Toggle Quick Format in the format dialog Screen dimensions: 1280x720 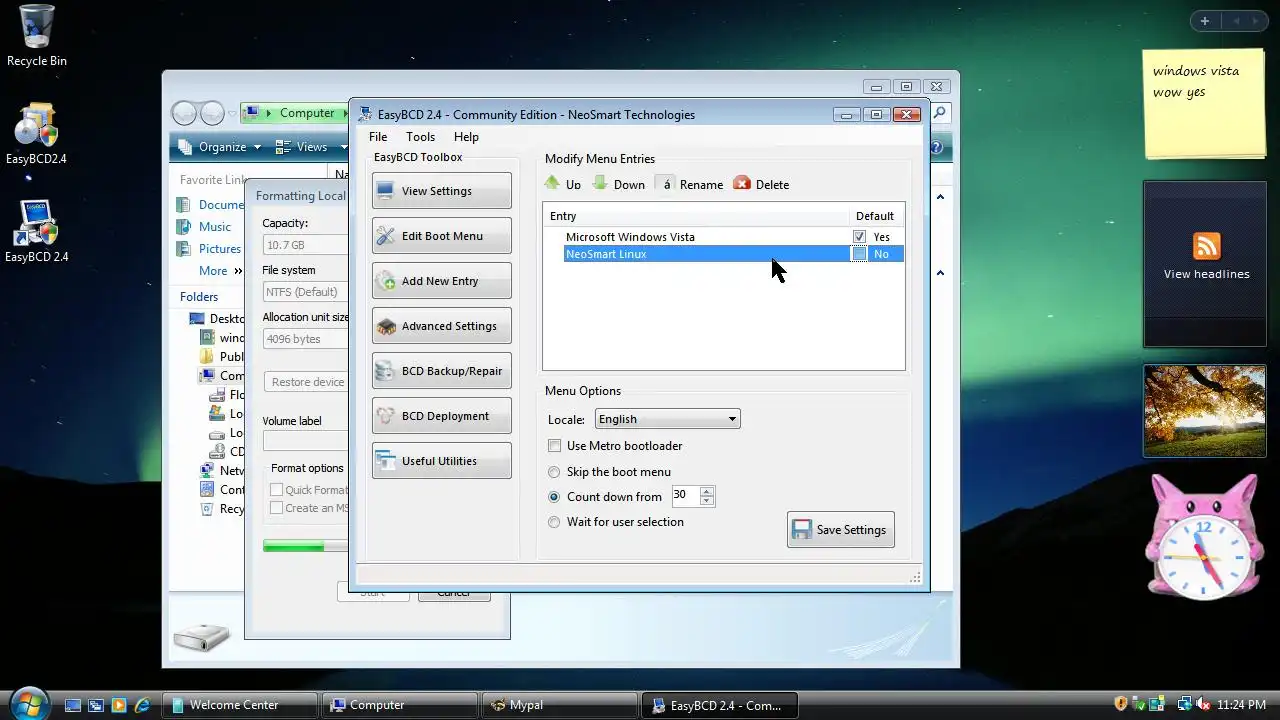[x=276, y=490]
